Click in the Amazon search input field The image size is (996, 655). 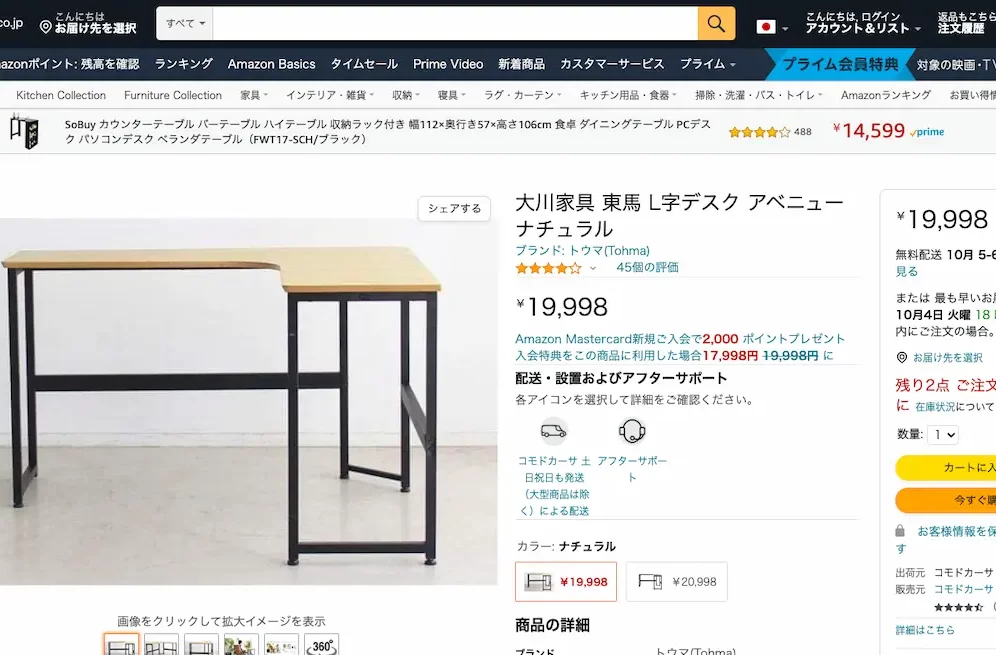pyautogui.click(x=455, y=24)
